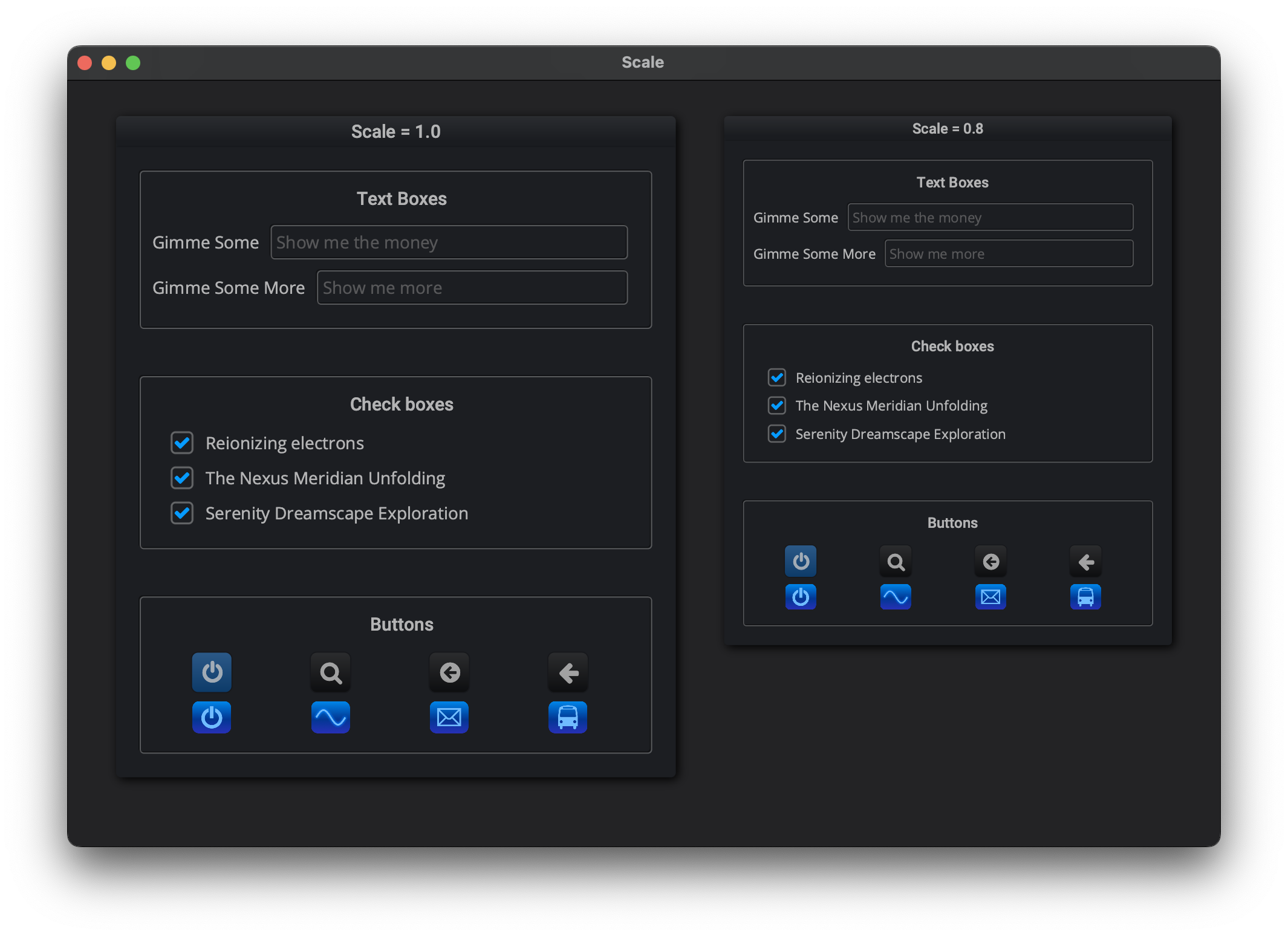Click the 'Check boxes' heading in Scale 1.0
Screen dimensions: 1288x936
[402, 404]
